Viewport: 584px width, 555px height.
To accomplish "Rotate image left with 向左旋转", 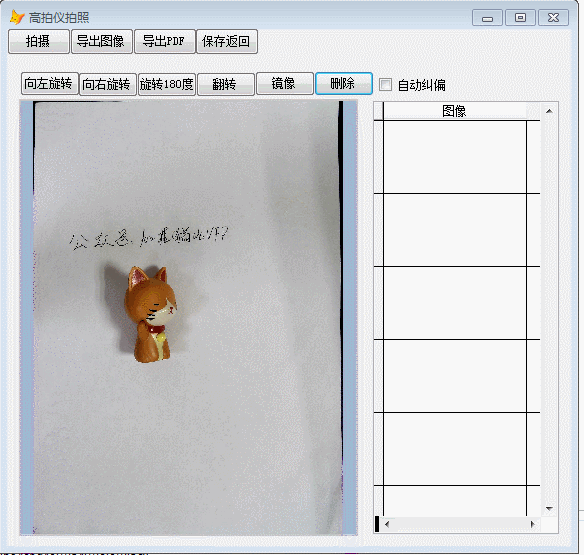I will (x=50, y=84).
